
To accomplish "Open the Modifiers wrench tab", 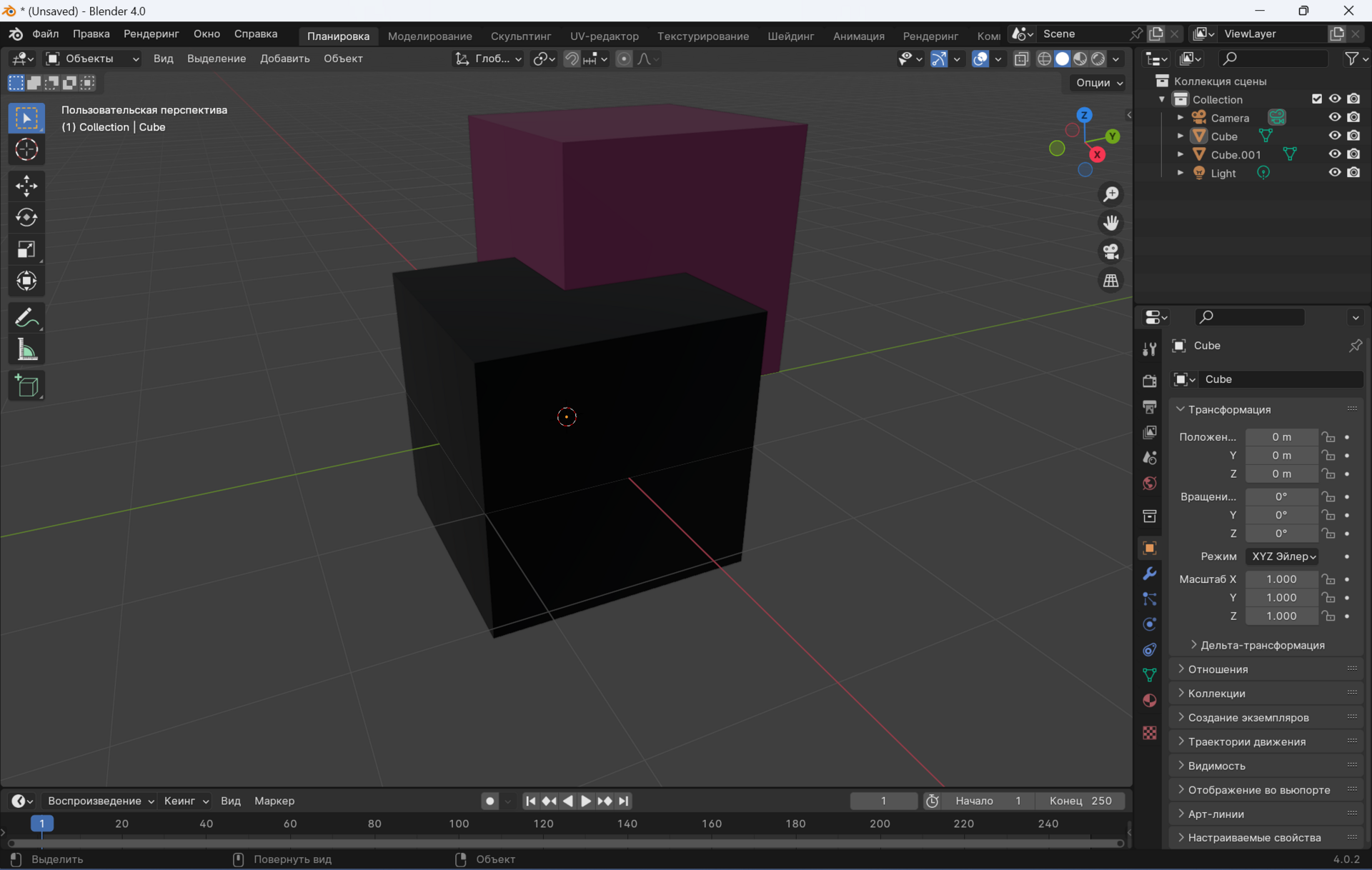I will [x=1149, y=574].
